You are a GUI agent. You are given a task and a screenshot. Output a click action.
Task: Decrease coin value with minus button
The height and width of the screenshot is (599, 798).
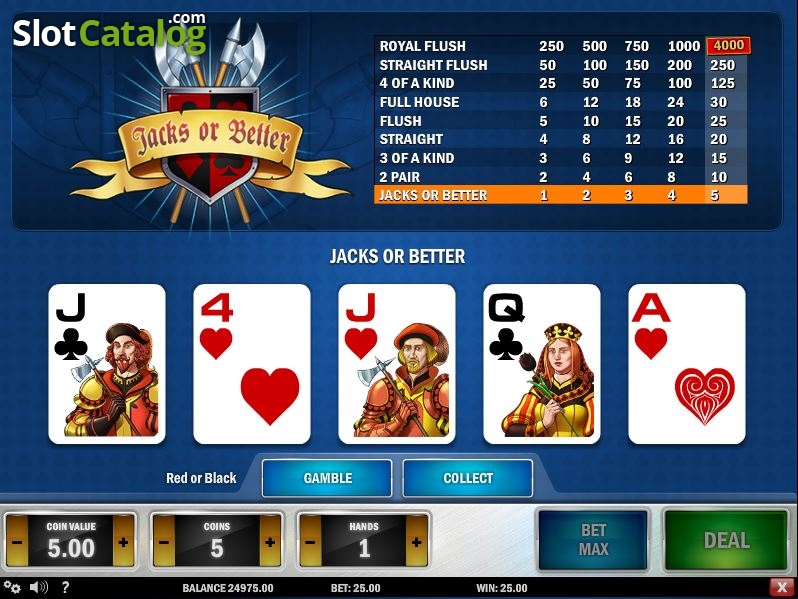coord(17,541)
